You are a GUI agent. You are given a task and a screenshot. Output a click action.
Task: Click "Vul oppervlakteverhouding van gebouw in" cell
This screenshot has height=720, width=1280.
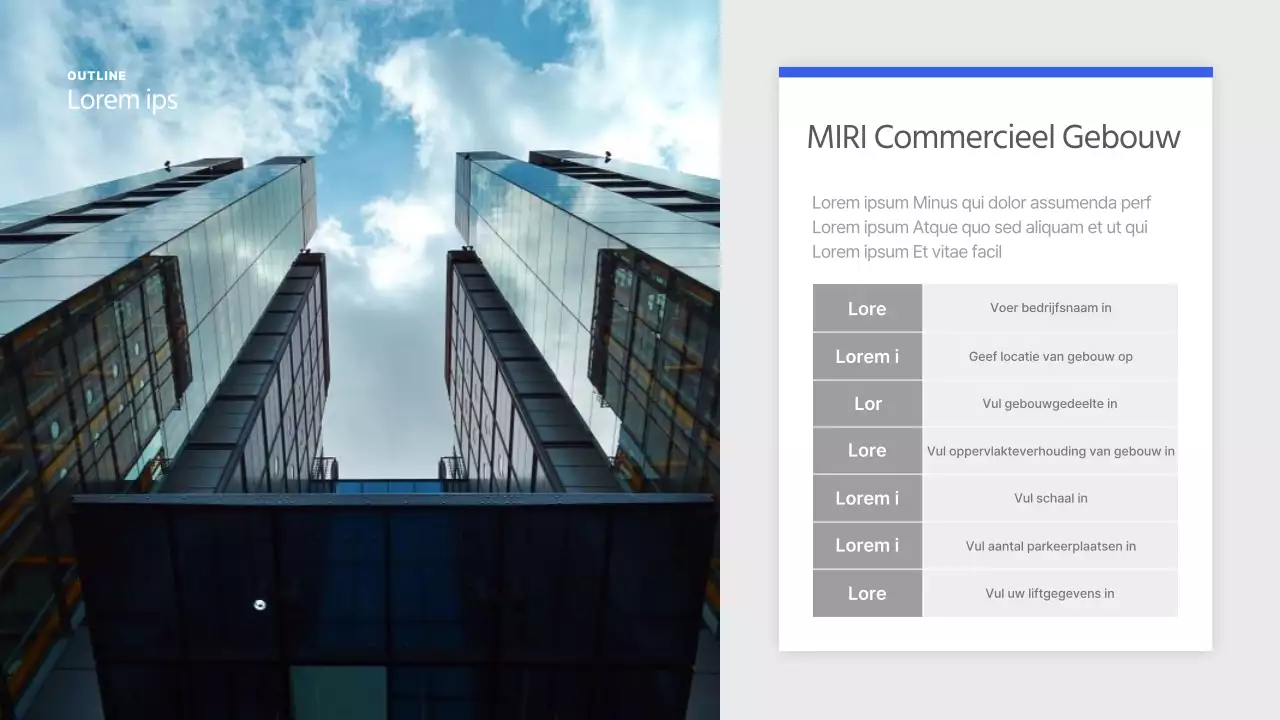pos(1050,451)
